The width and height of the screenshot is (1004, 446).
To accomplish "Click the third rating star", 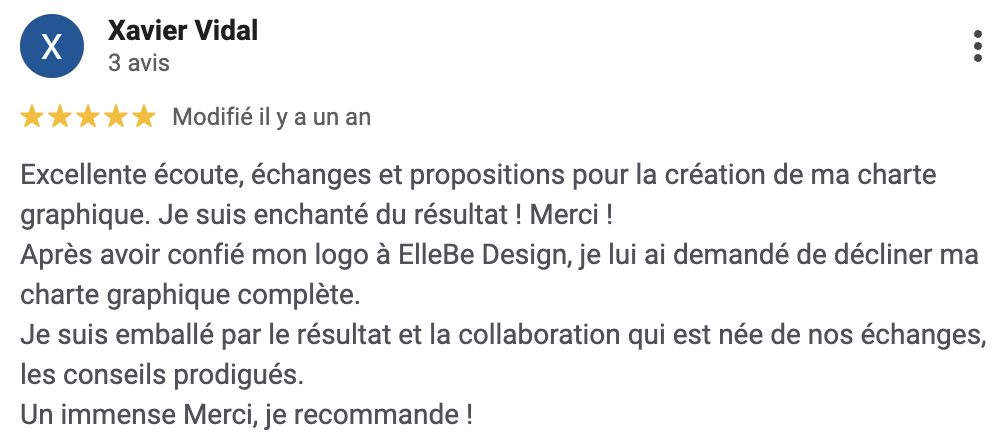I will tap(88, 117).
